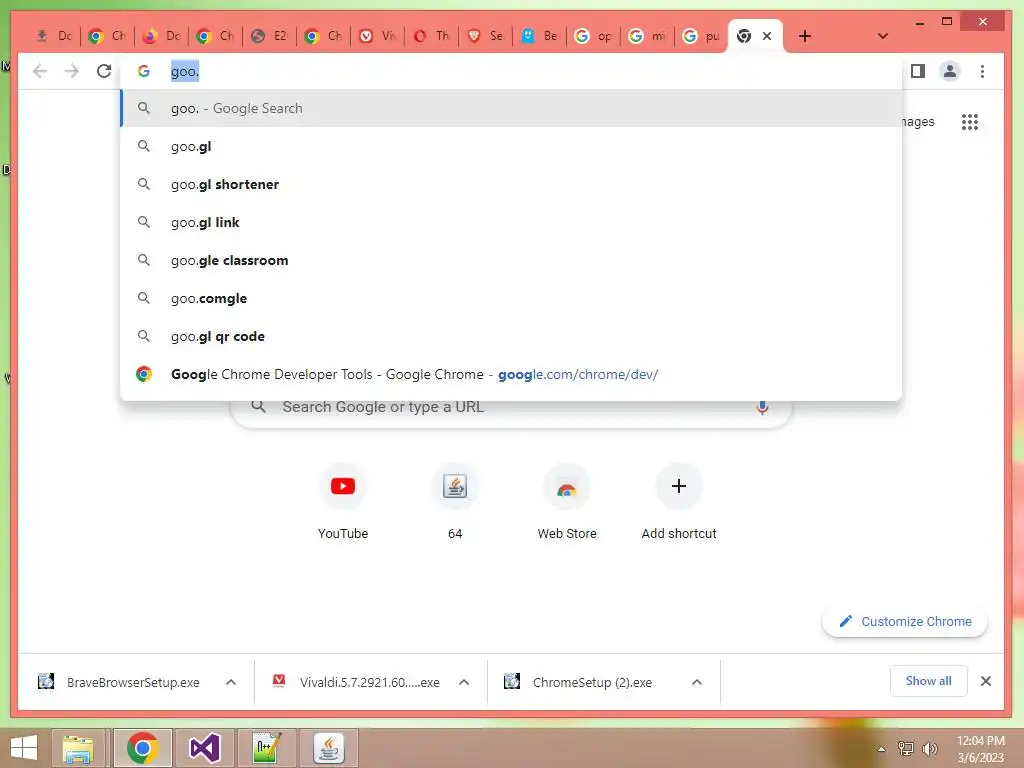Viewport: 1024px width, 768px height.
Task: Expand options for ChromeSetup (2).exe
Action: point(697,682)
